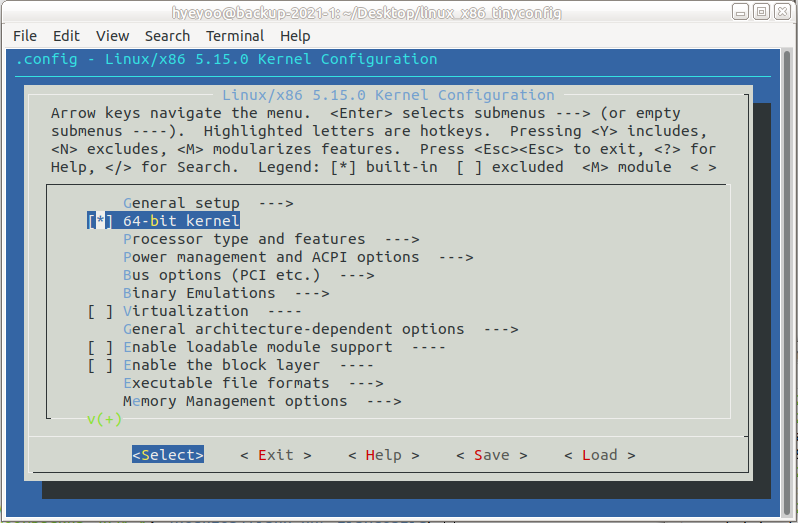Click the .config Linux/x86 5.15.0 header text
This screenshot has height=523, width=798.
pos(226,60)
